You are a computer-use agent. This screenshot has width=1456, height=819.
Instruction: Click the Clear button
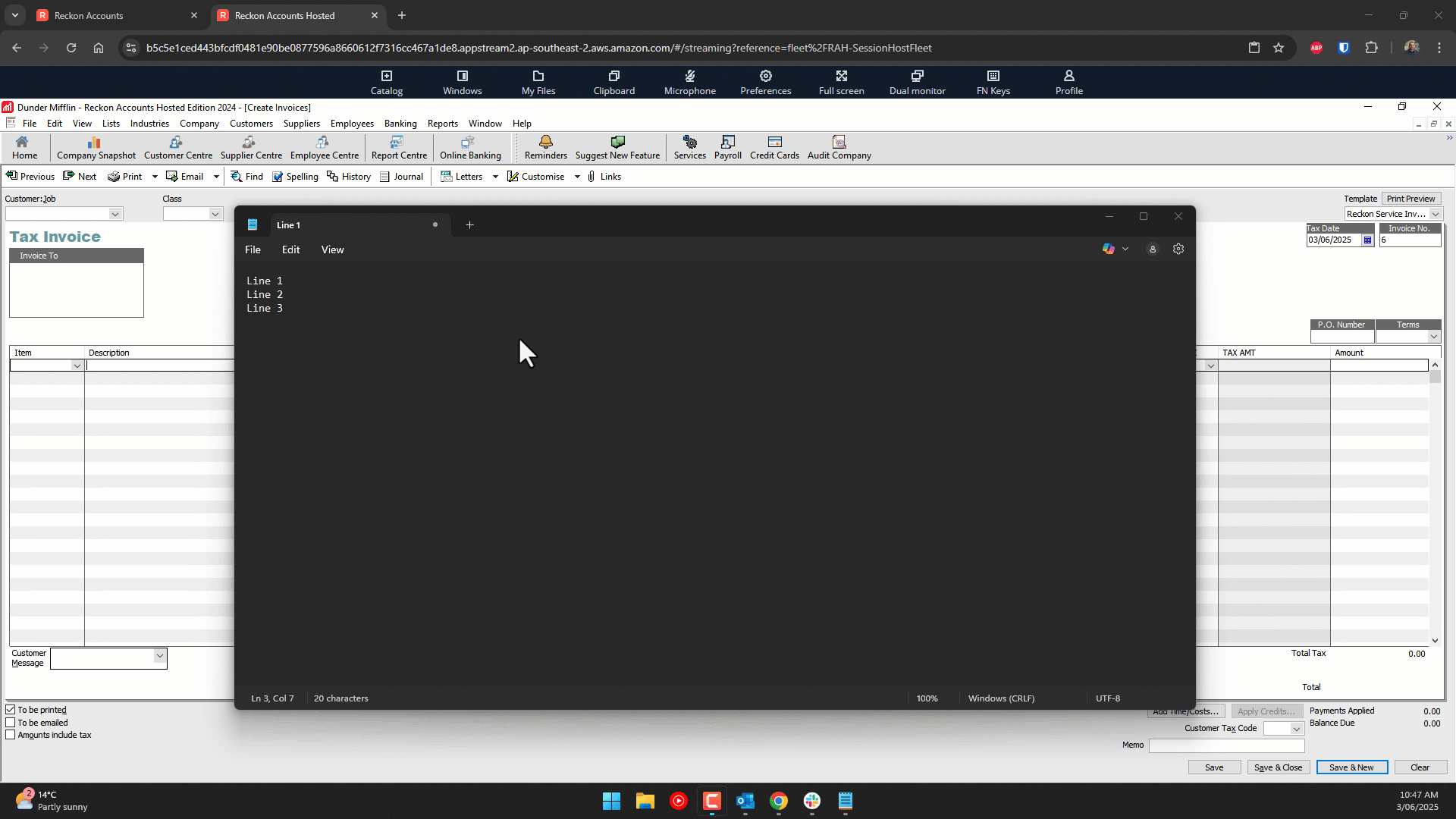click(x=1420, y=767)
